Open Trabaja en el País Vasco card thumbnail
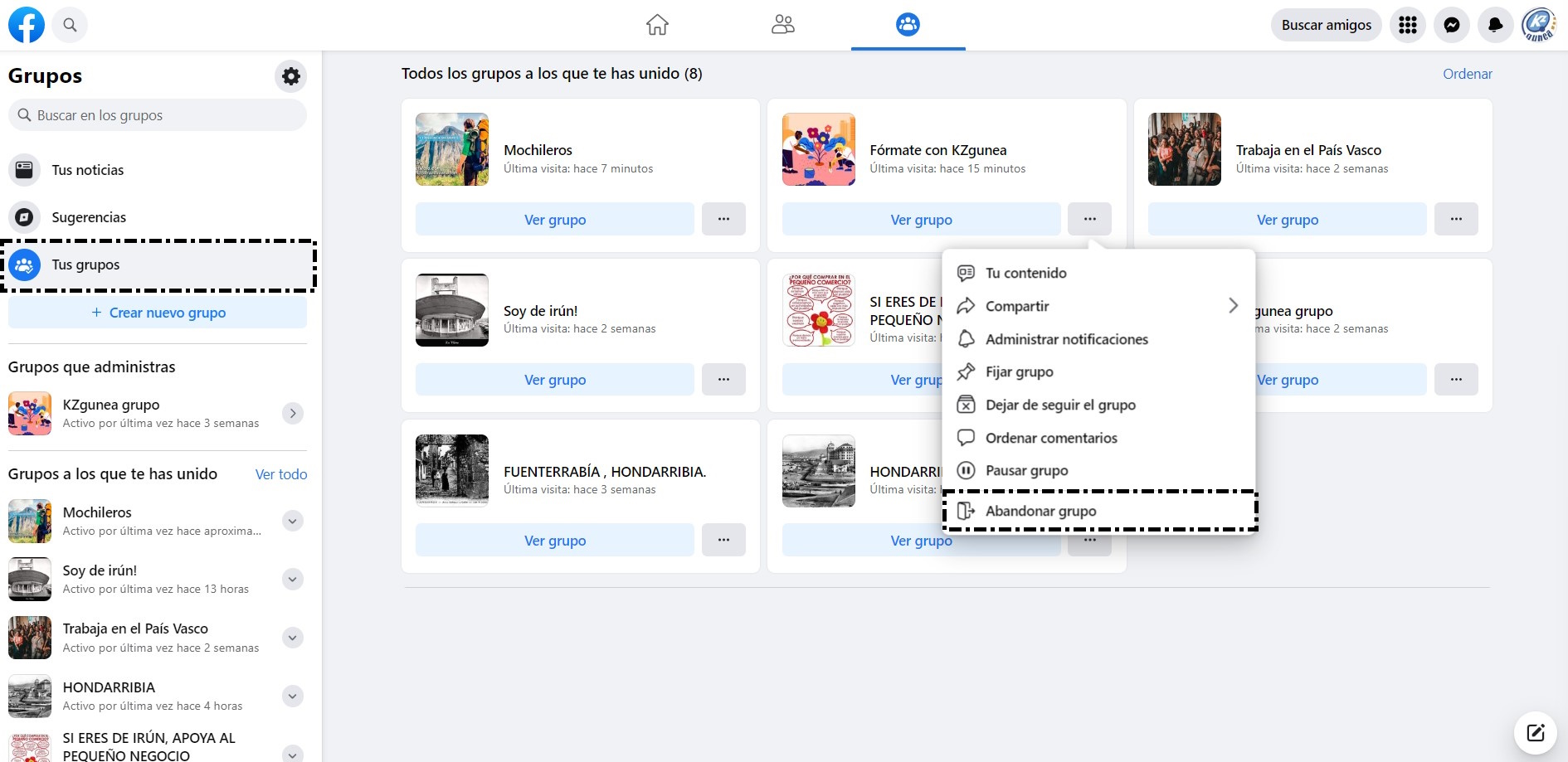The width and height of the screenshot is (1568, 762). (x=1185, y=149)
